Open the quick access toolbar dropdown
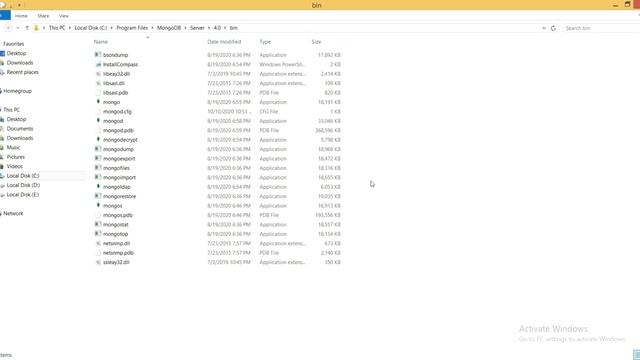The image size is (640, 360). point(19,5)
